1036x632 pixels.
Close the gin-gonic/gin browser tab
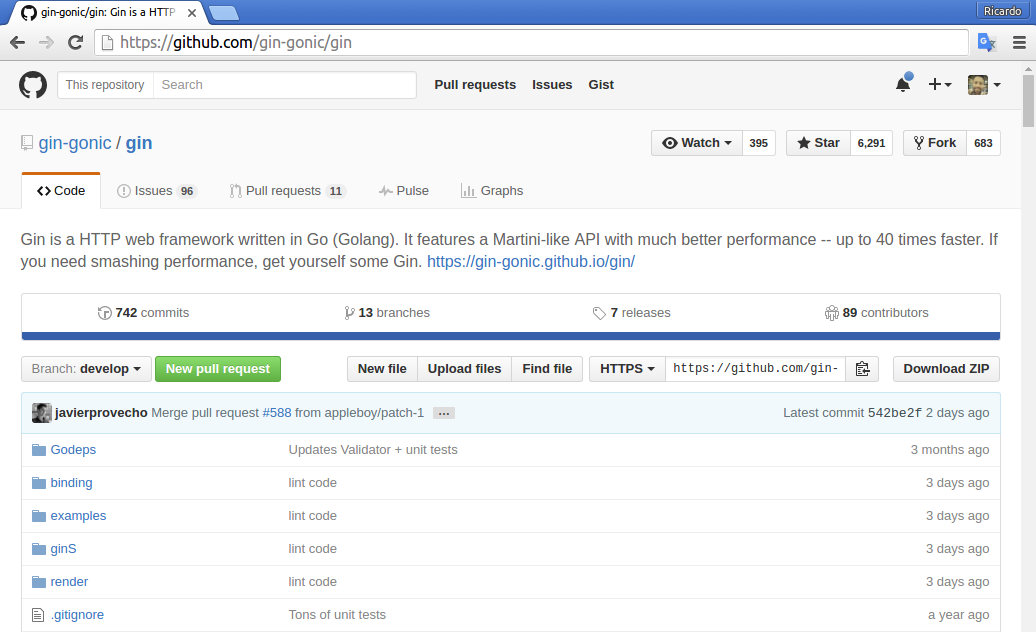pyautogui.click(x=192, y=13)
